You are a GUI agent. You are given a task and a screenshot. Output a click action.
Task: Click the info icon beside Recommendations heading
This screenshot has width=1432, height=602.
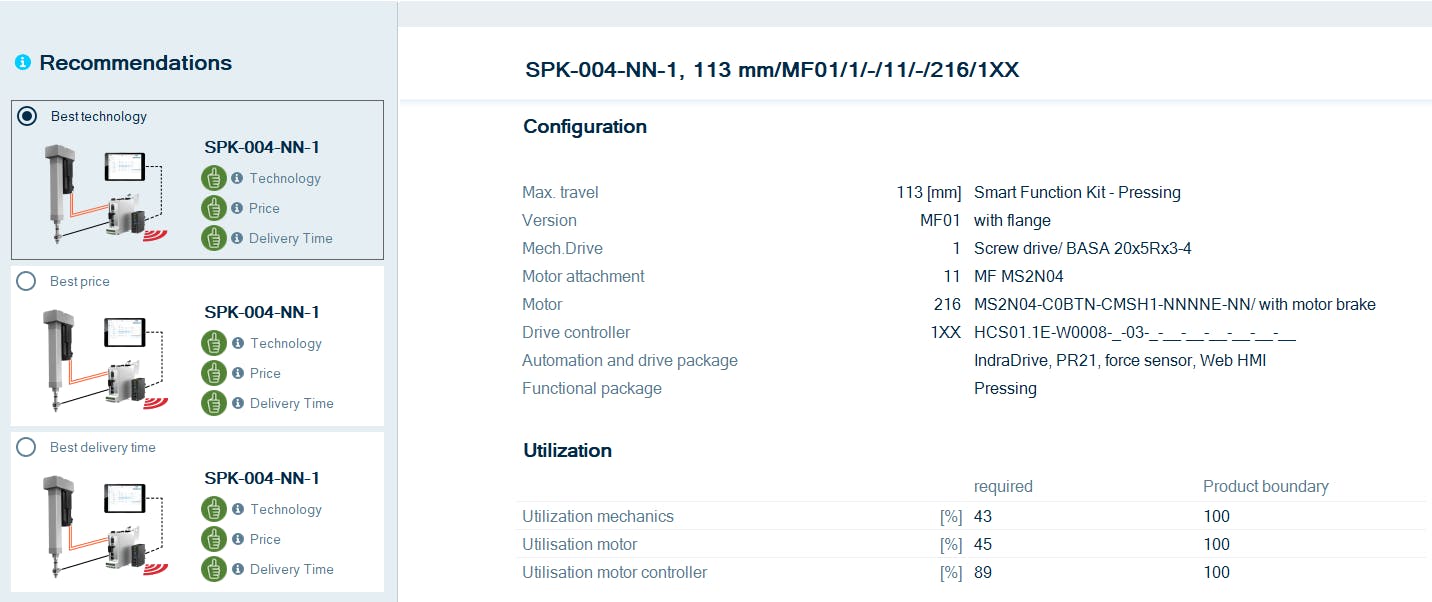pyautogui.click(x=23, y=63)
